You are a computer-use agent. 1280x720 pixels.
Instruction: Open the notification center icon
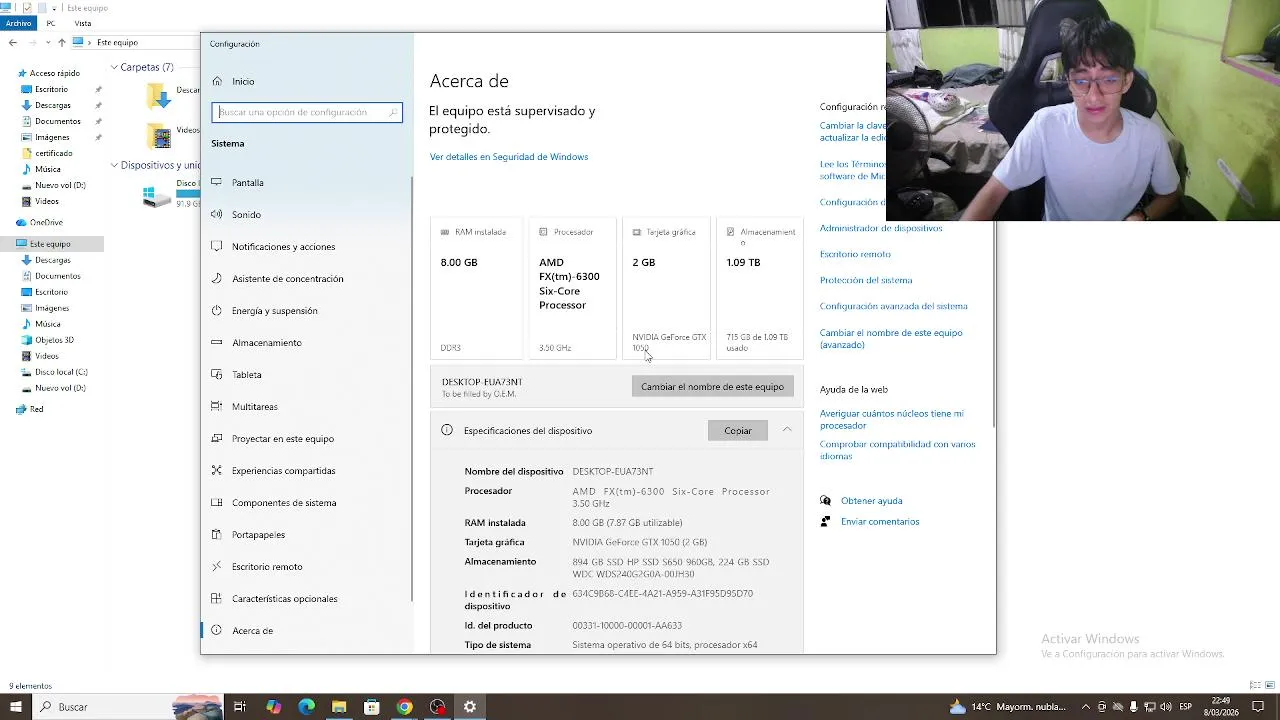tap(1259, 707)
